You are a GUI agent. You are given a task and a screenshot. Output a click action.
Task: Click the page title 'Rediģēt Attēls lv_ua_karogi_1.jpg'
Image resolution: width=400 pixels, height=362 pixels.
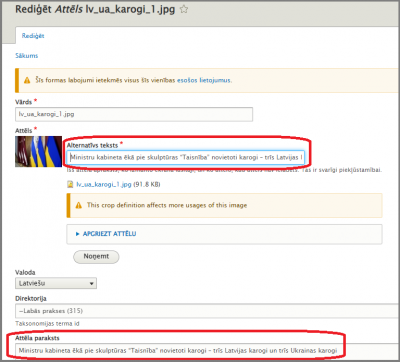pos(95,10)
